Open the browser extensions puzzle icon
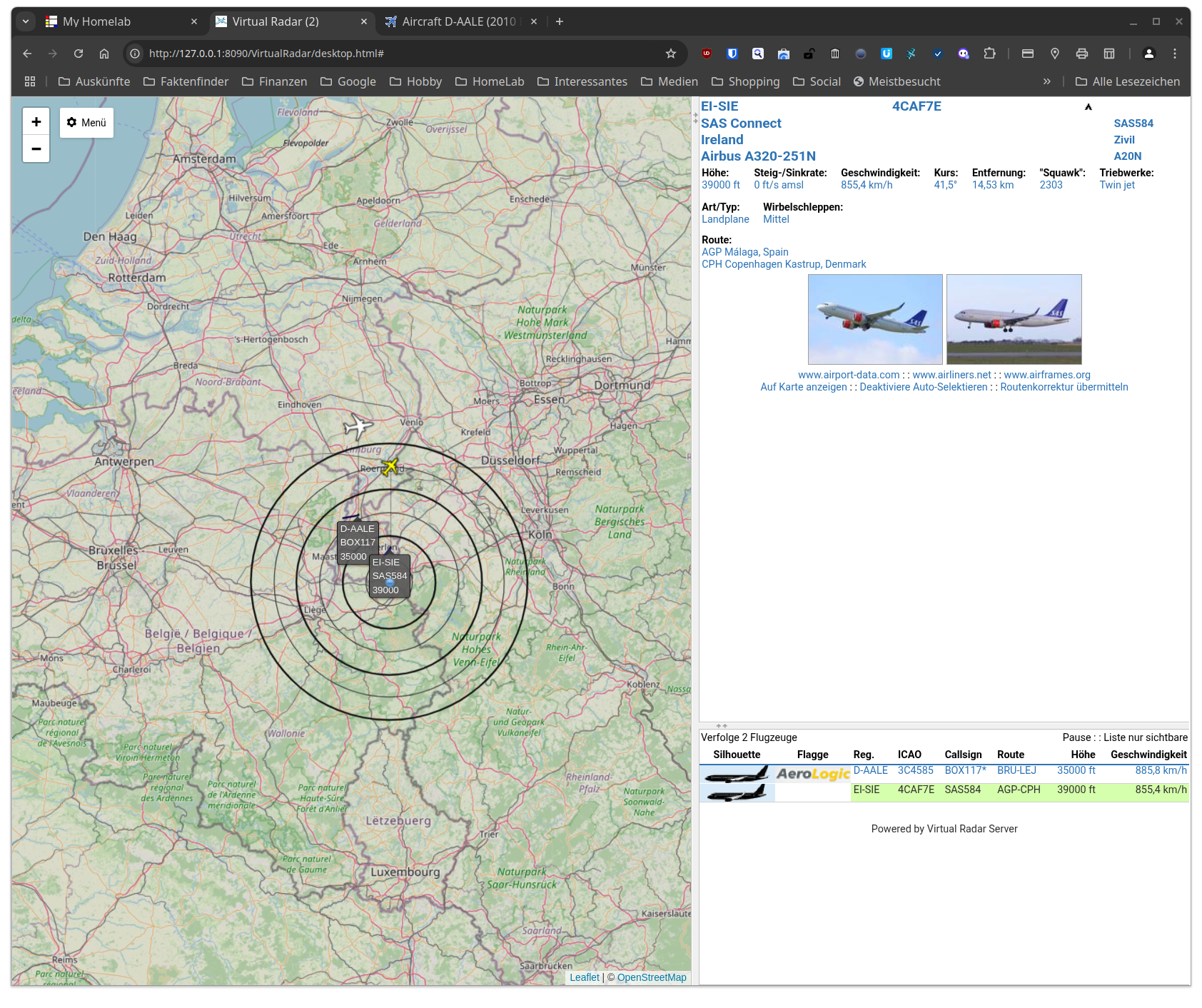This screenshot has width=1202, height=1008. pyautogui.click(x=989, y=54)
